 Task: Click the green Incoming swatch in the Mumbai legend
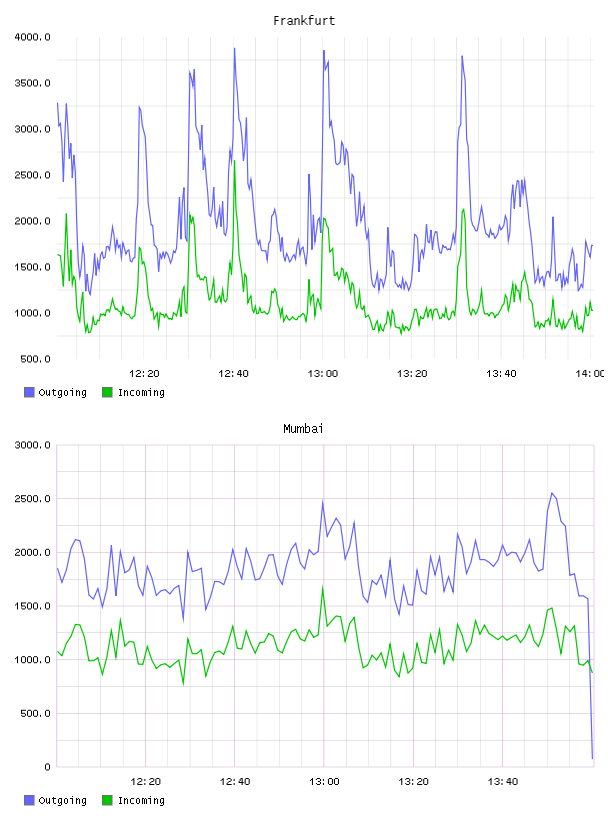click(107, 800)
